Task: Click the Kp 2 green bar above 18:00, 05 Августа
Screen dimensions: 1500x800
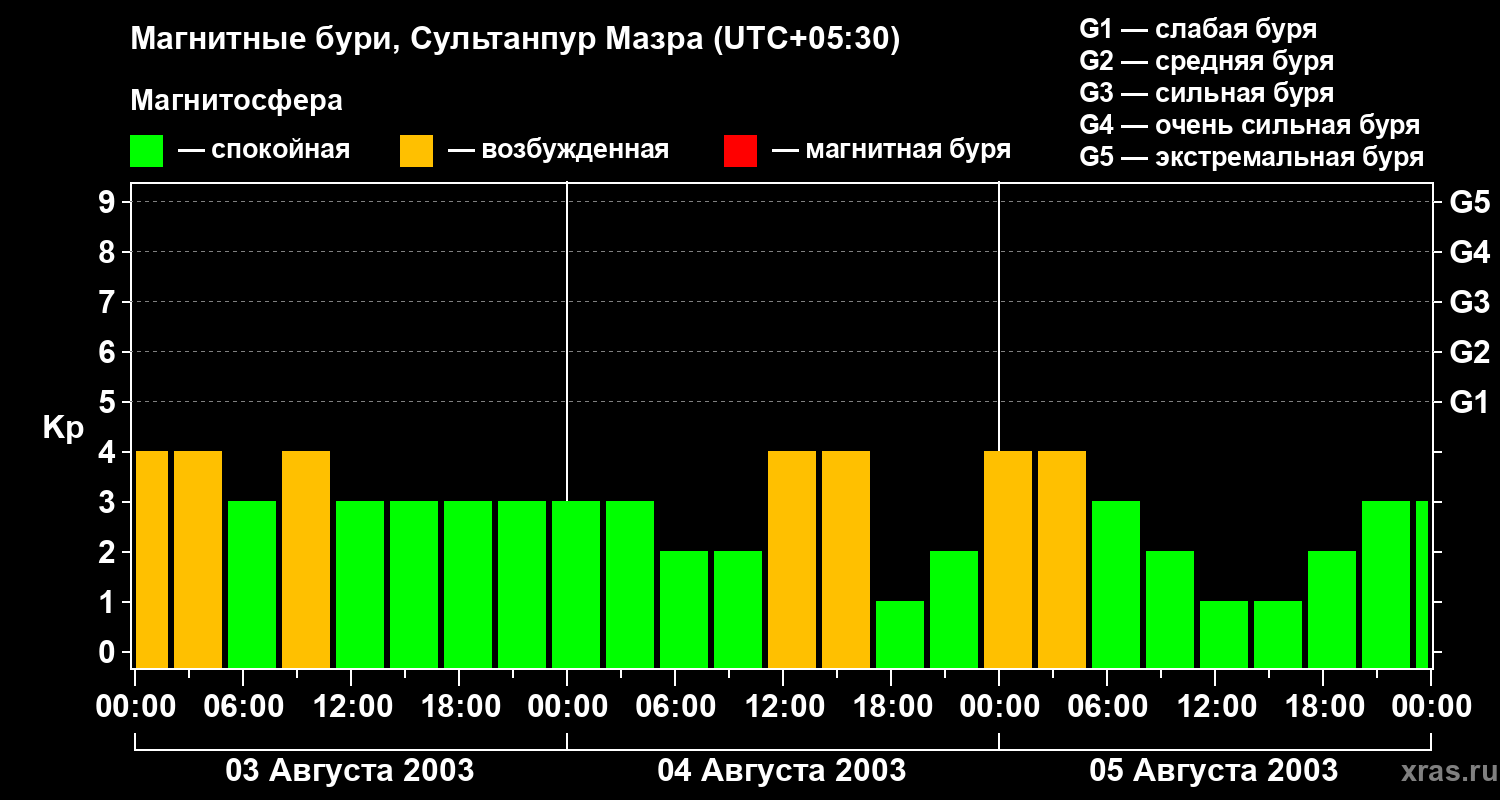Action: (1332, 609)
